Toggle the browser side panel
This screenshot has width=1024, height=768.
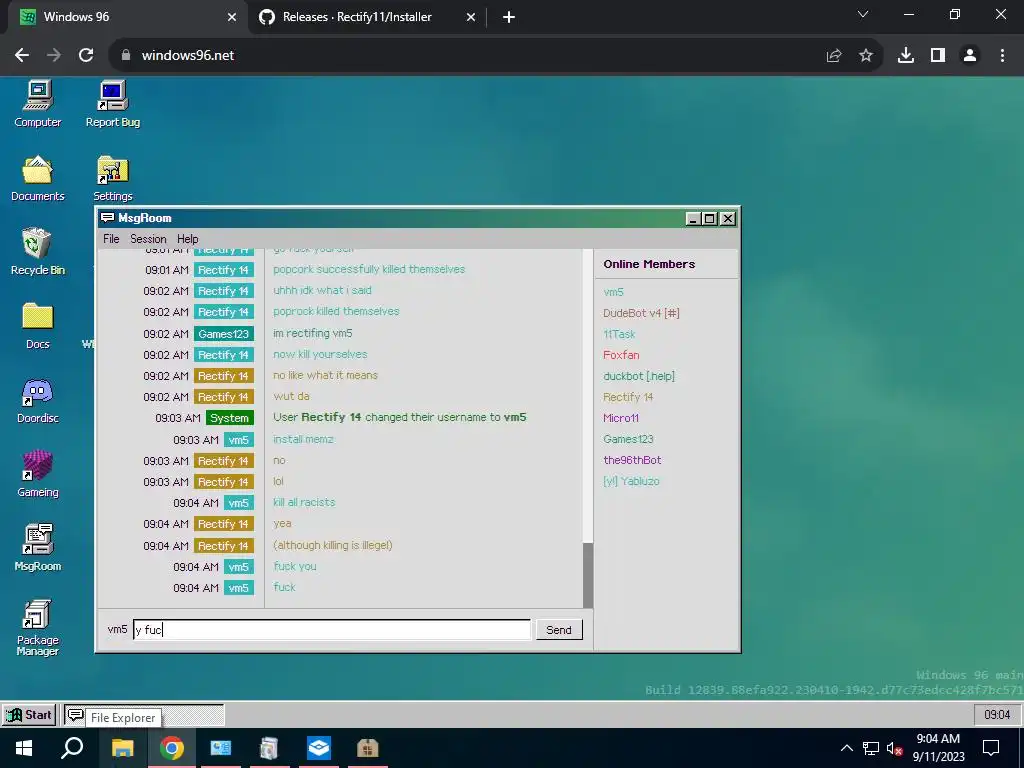pyautogui.click(x=938, y=56)
